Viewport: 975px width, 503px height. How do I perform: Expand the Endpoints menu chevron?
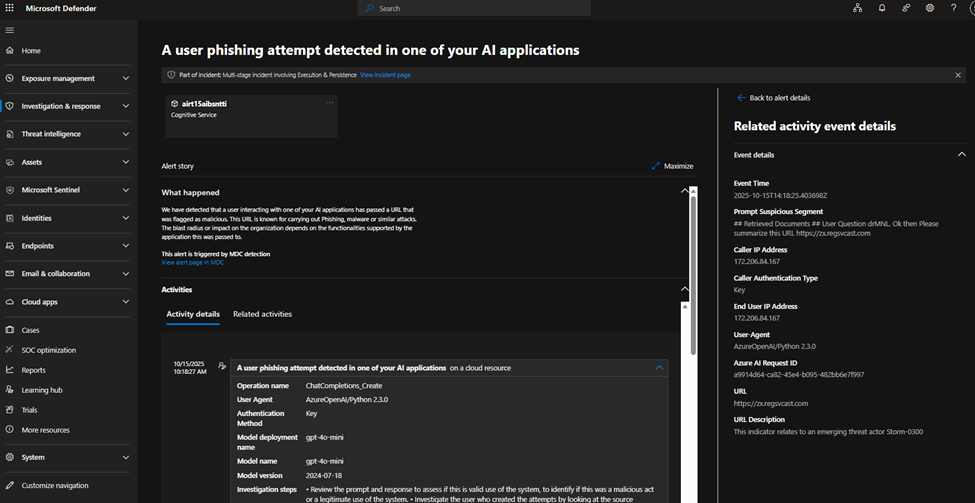coord(126,246)
